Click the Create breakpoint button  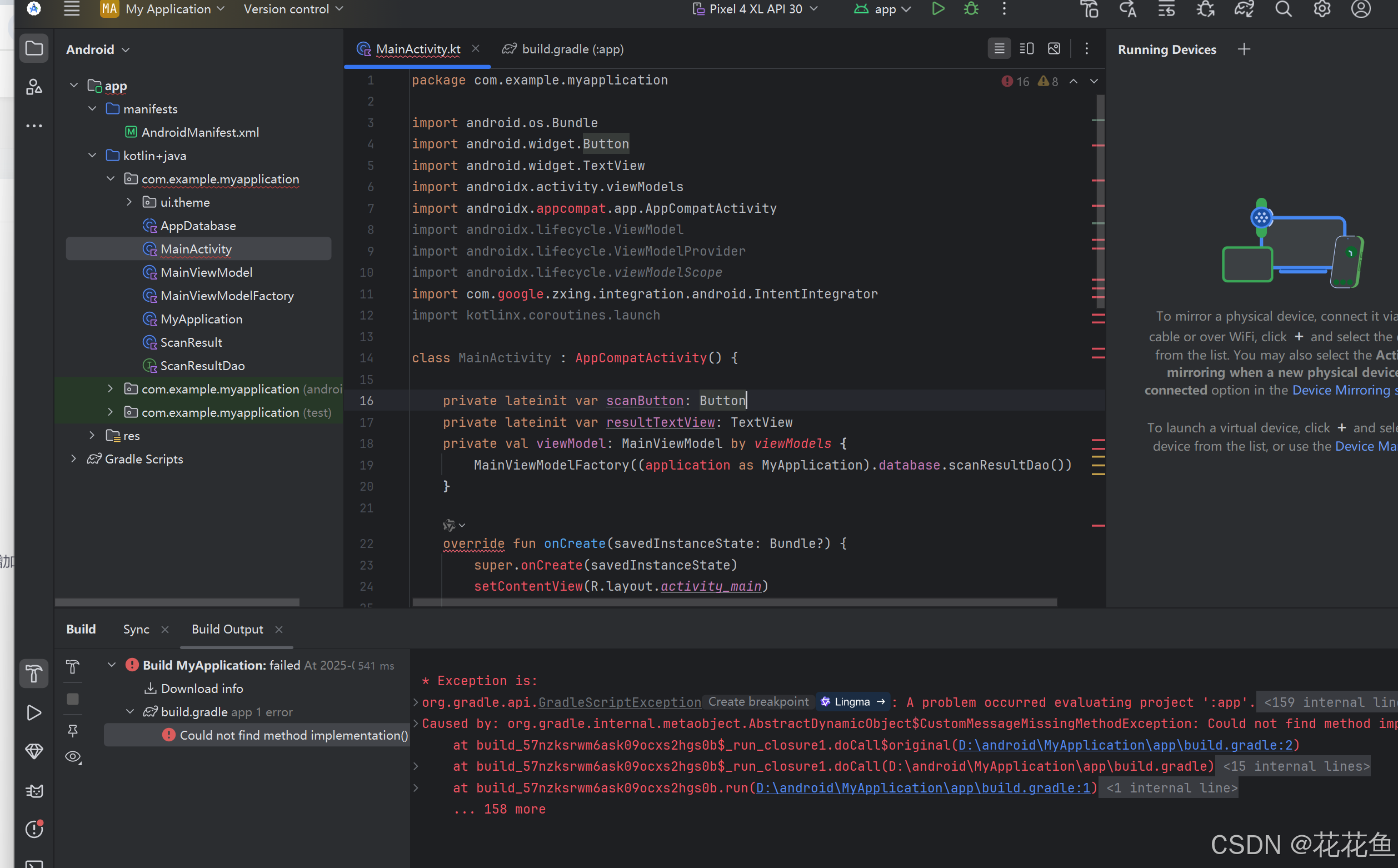click(757, 701)
